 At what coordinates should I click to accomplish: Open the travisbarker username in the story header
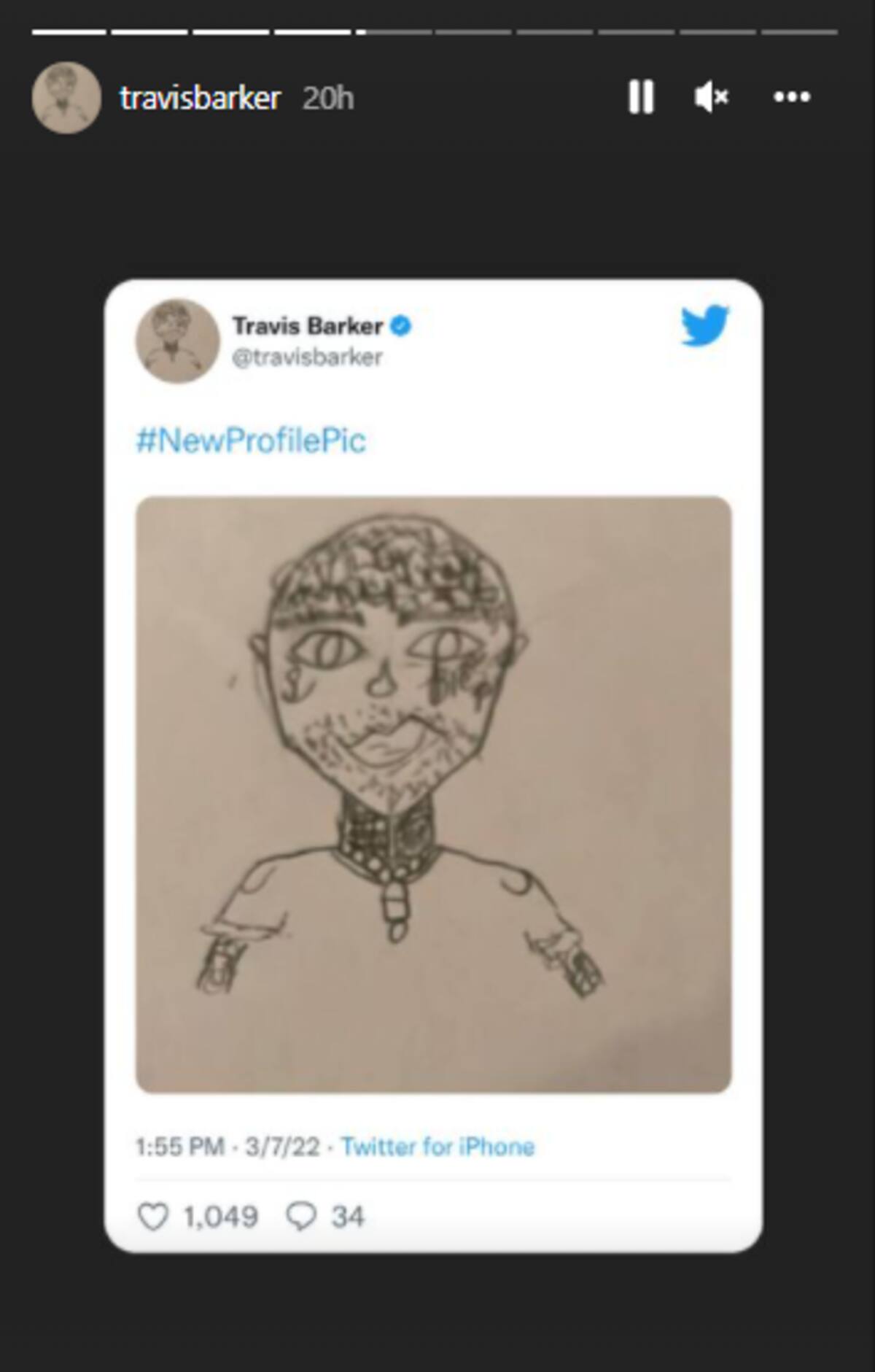coord(201,98)
